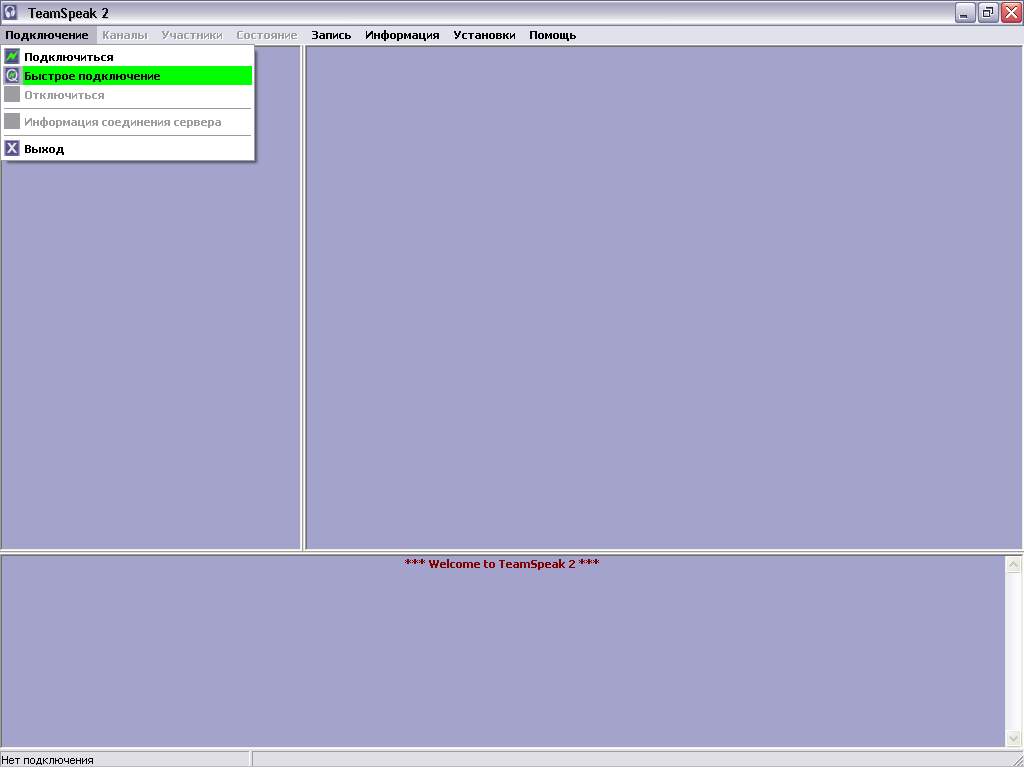Open the Запись menu
Image resolution: width=1024 pixels, height=768 pixels.
tap(331, 35)
